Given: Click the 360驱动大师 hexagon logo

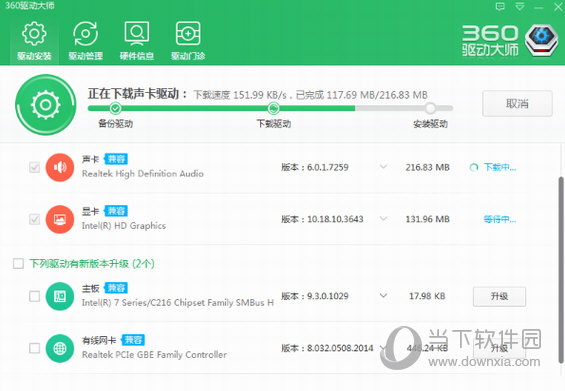Looking at the screenshot, I should (x=541, y=40).
